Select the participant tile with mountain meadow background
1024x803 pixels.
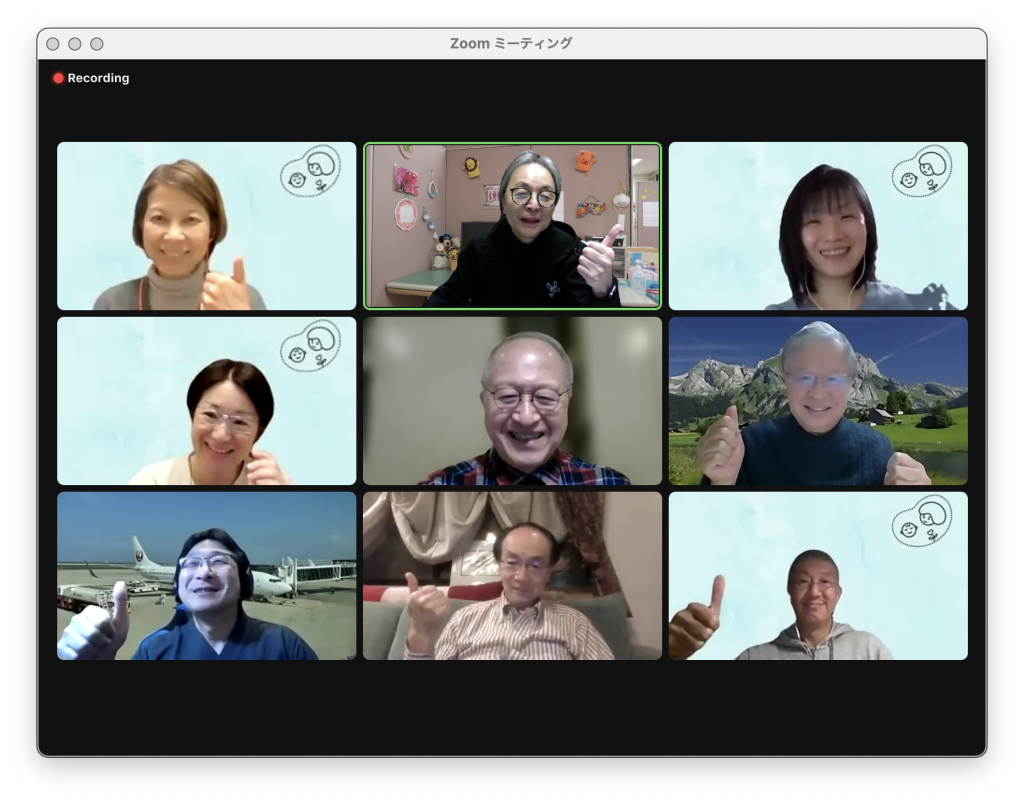[x=818, y=401]
